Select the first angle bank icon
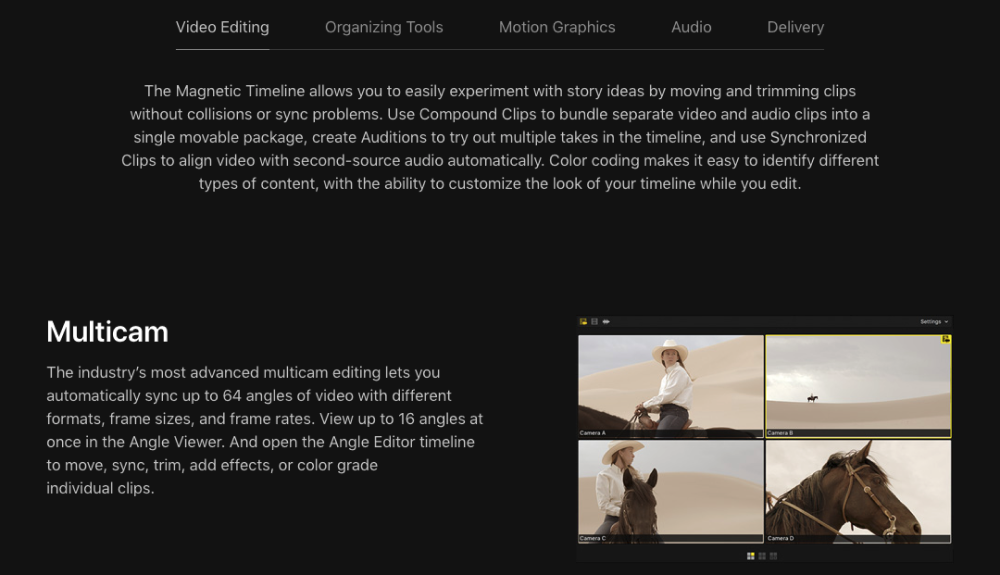 (751, 555)
